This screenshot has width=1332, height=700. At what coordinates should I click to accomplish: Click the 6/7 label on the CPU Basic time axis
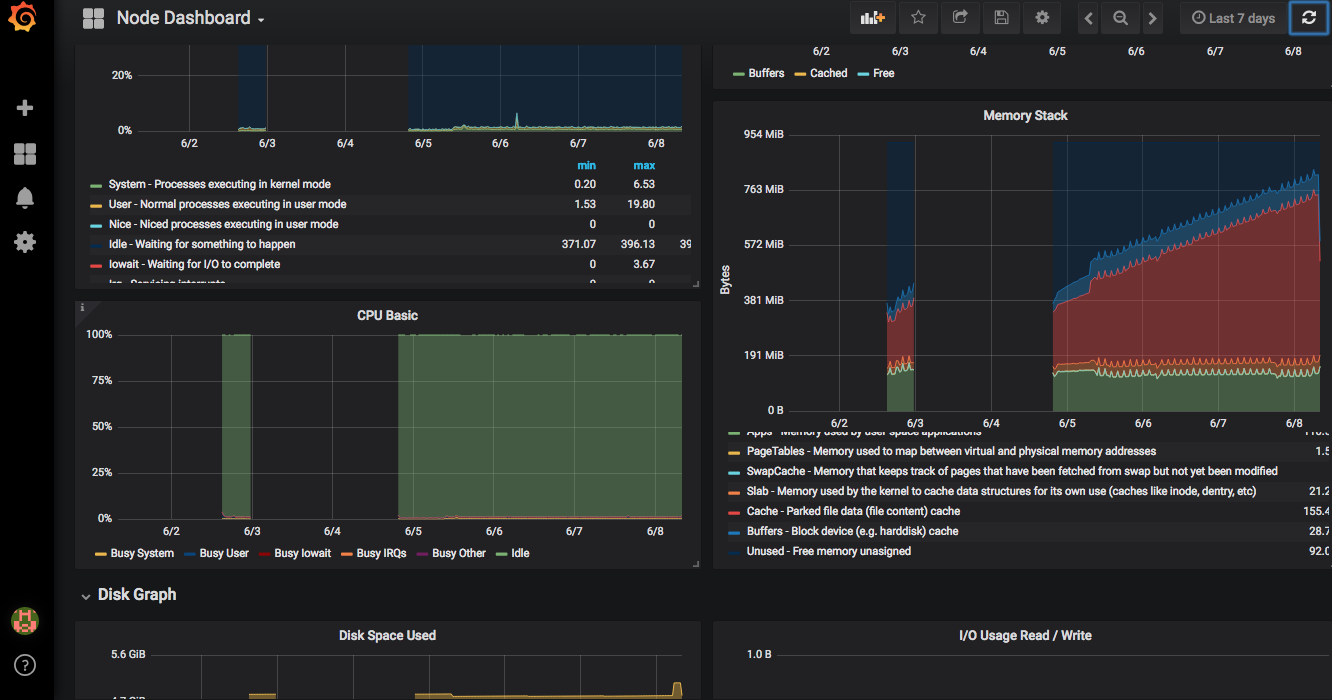click(x=574, y=531)
